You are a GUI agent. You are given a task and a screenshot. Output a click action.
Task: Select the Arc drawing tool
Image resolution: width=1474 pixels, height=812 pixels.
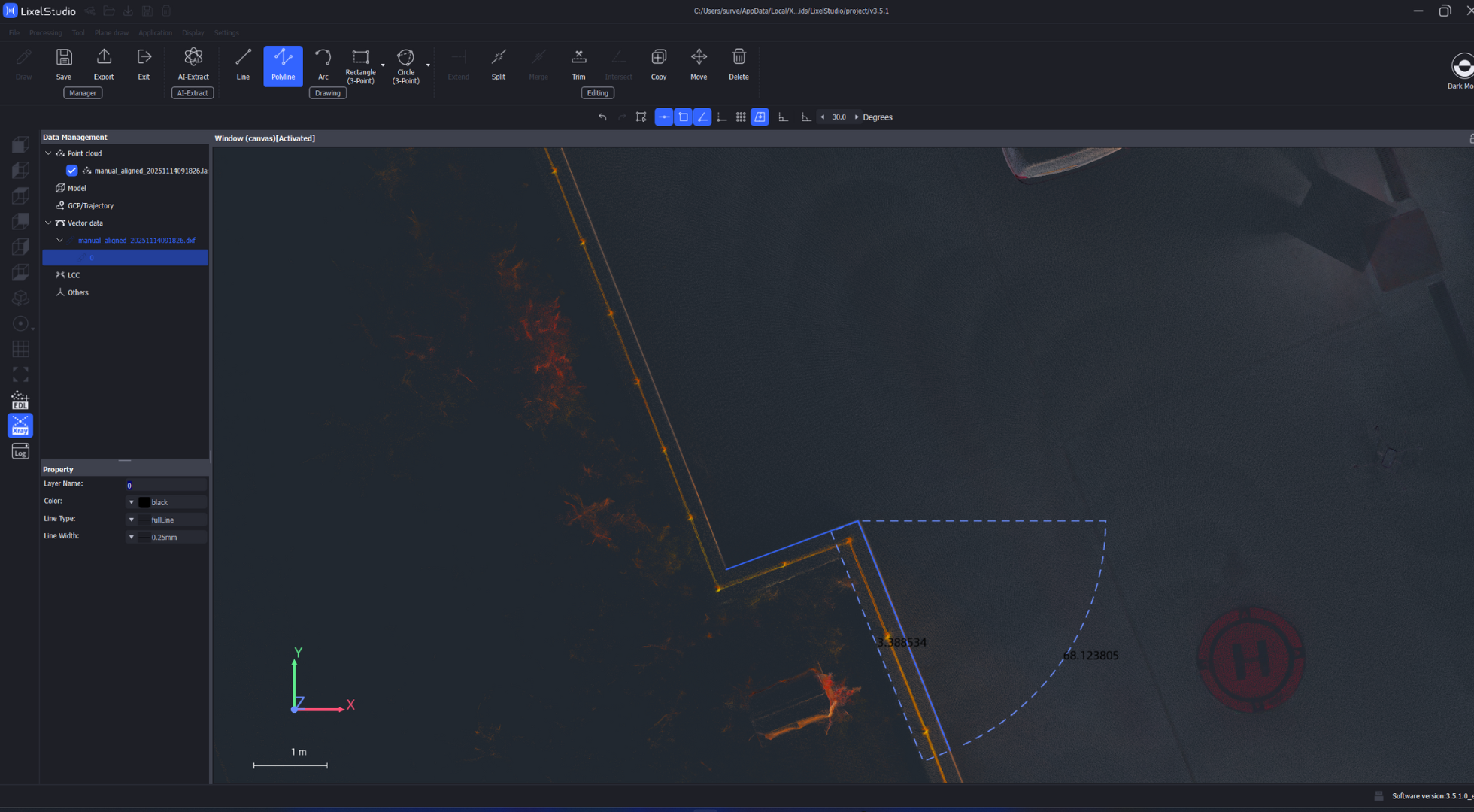pos(323,64)
